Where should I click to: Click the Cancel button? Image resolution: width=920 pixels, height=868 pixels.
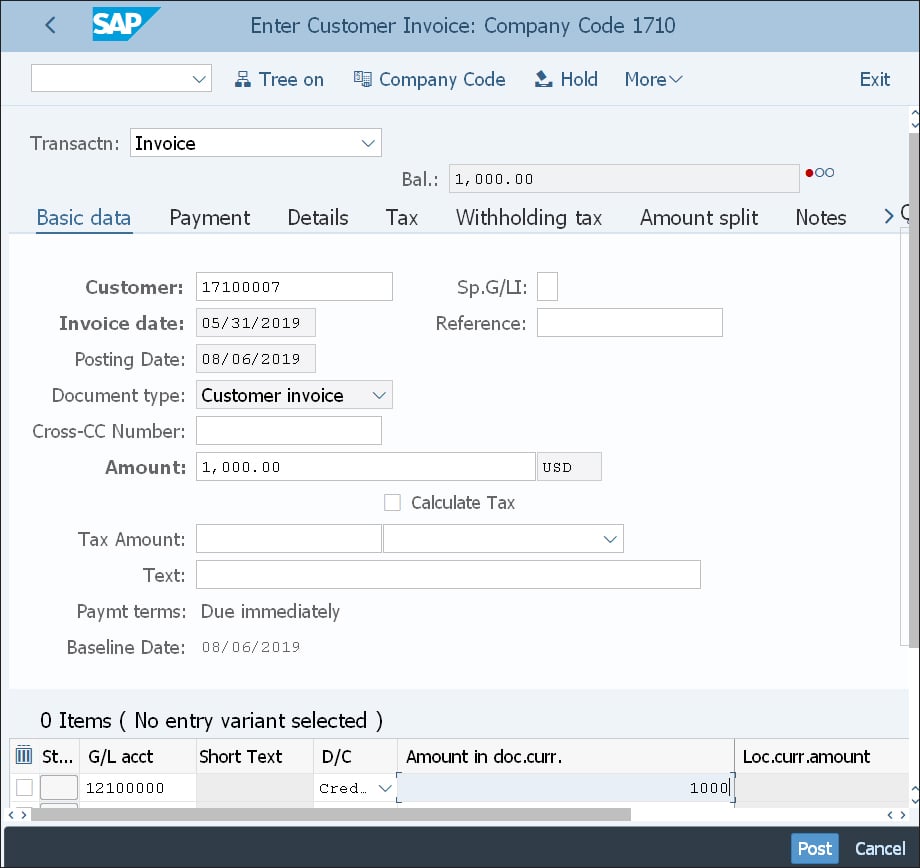[880, 848]
